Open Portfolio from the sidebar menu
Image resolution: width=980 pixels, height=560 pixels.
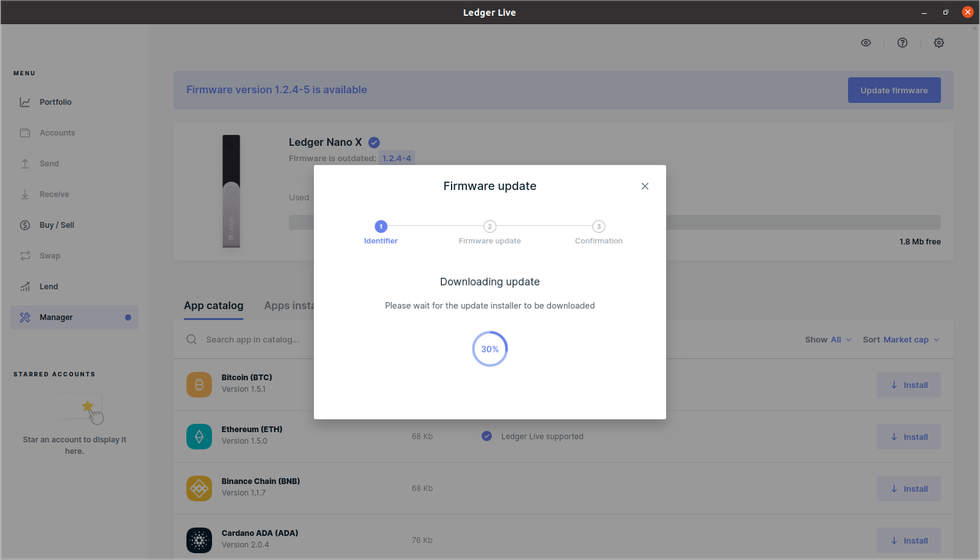click(x=55, y=102)
